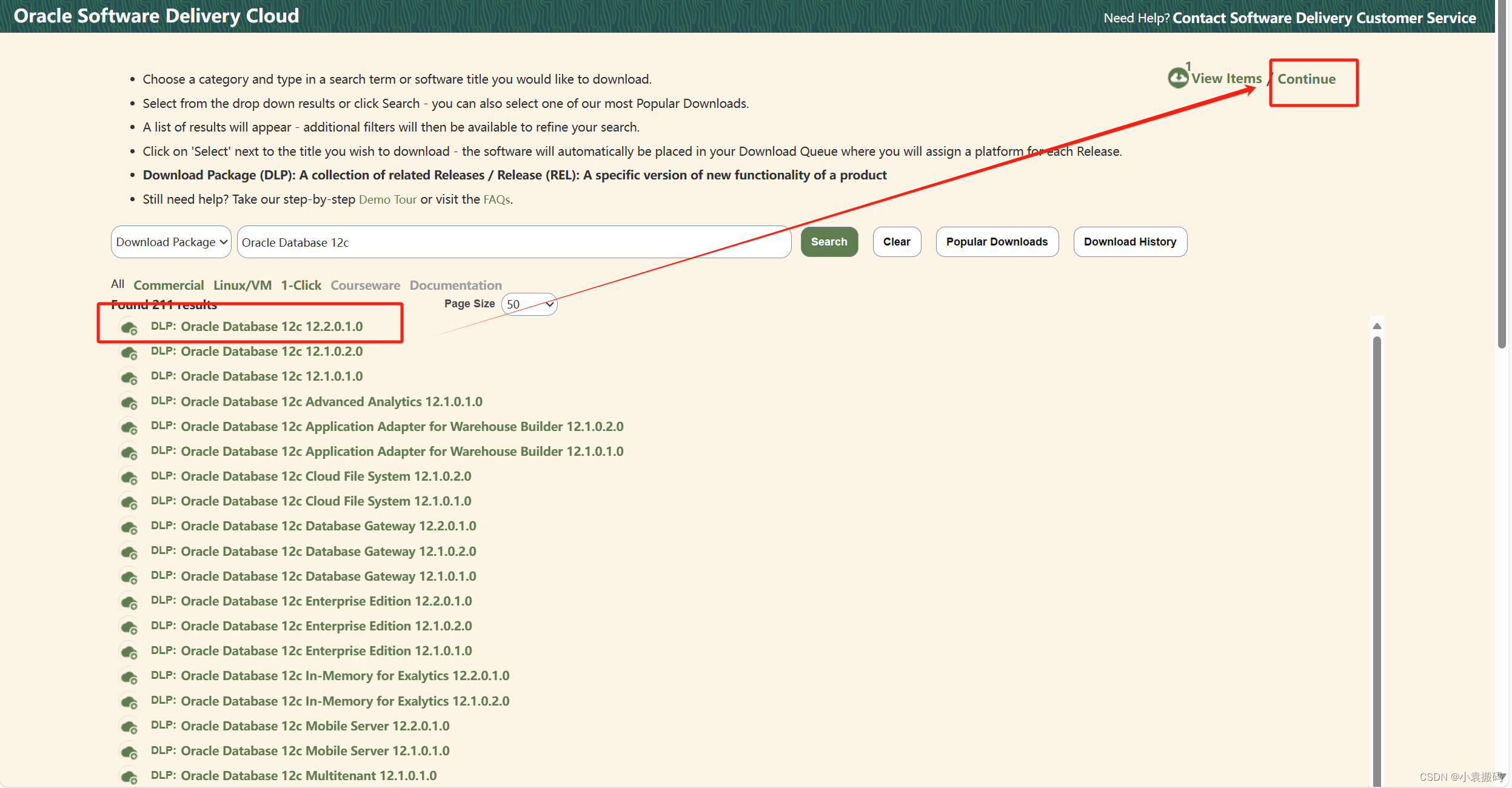Select Enterprise Edition 12.1.0.2.0 title
This screenshot has height=788, width=1512.
[x=326, y=626]
